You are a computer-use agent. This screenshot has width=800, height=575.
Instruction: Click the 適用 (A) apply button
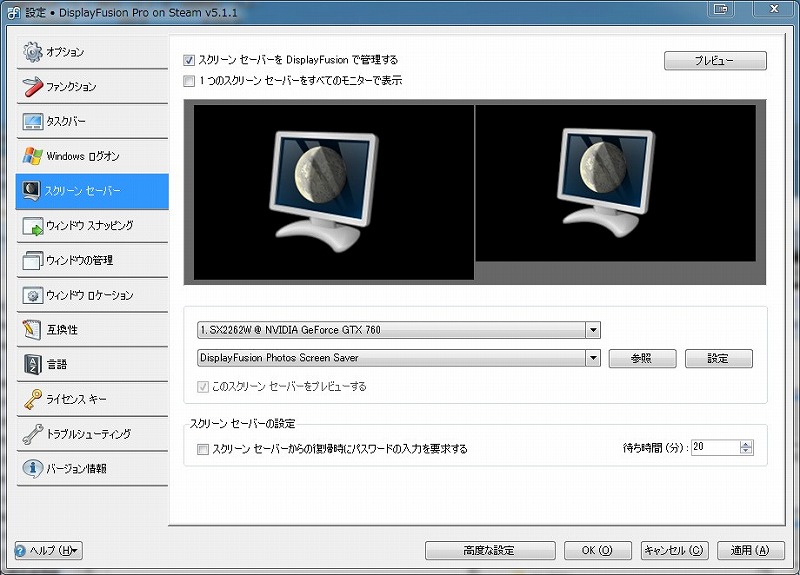click(x=751, y=551)
